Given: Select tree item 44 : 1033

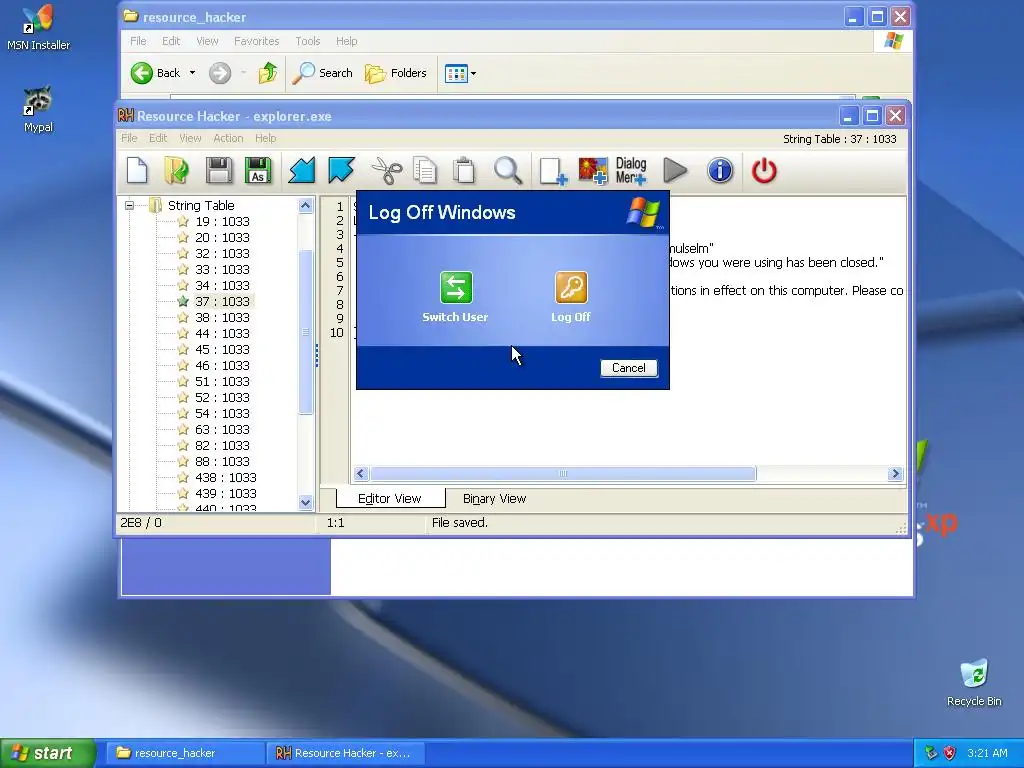Looking at the screenshot, I should pos(222,334).
